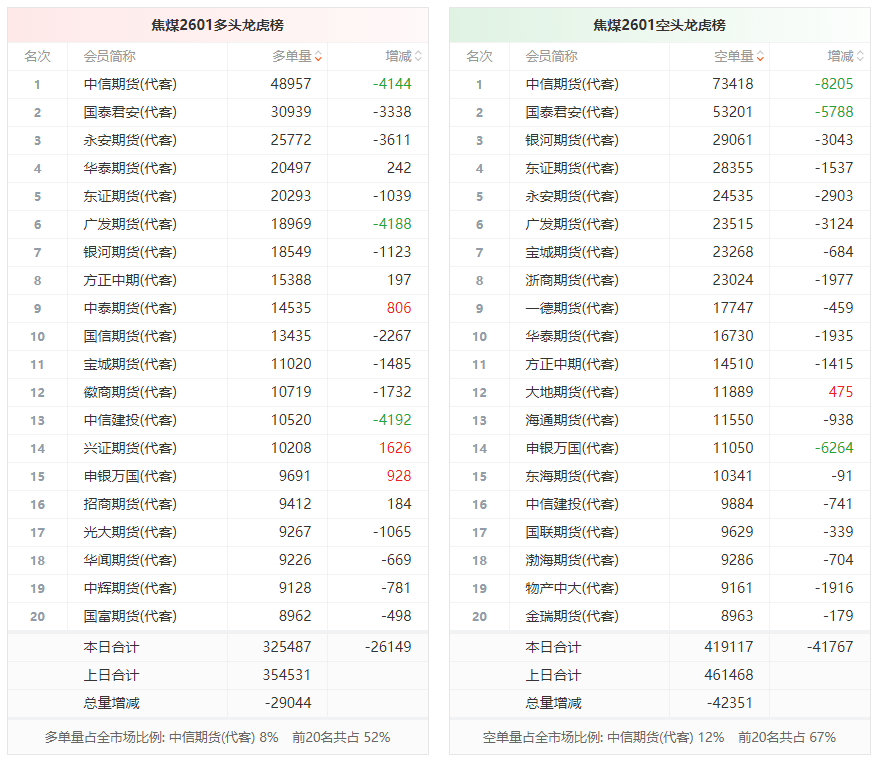878x763 pixels.
Task: Click 总量增减 value -42351 in short table
Action: point(730,703)
